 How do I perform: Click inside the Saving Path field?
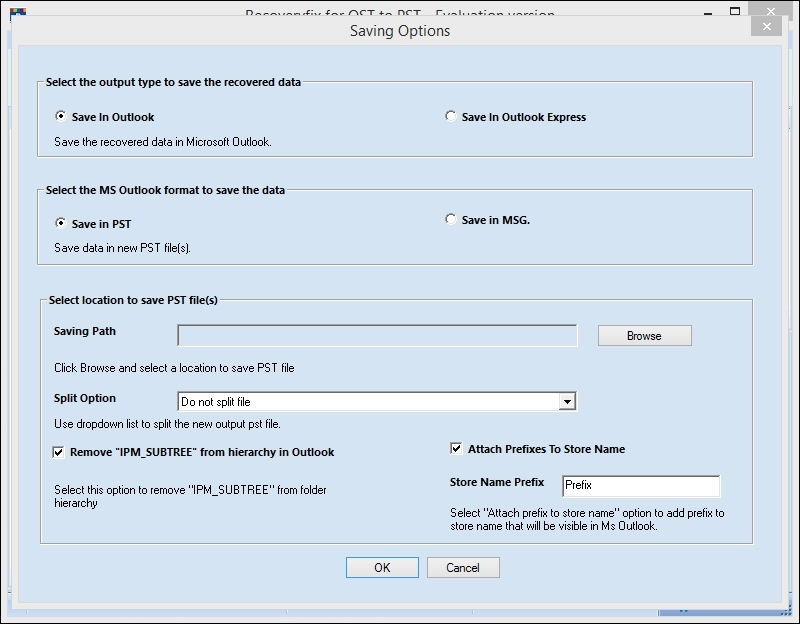point(375,335)
